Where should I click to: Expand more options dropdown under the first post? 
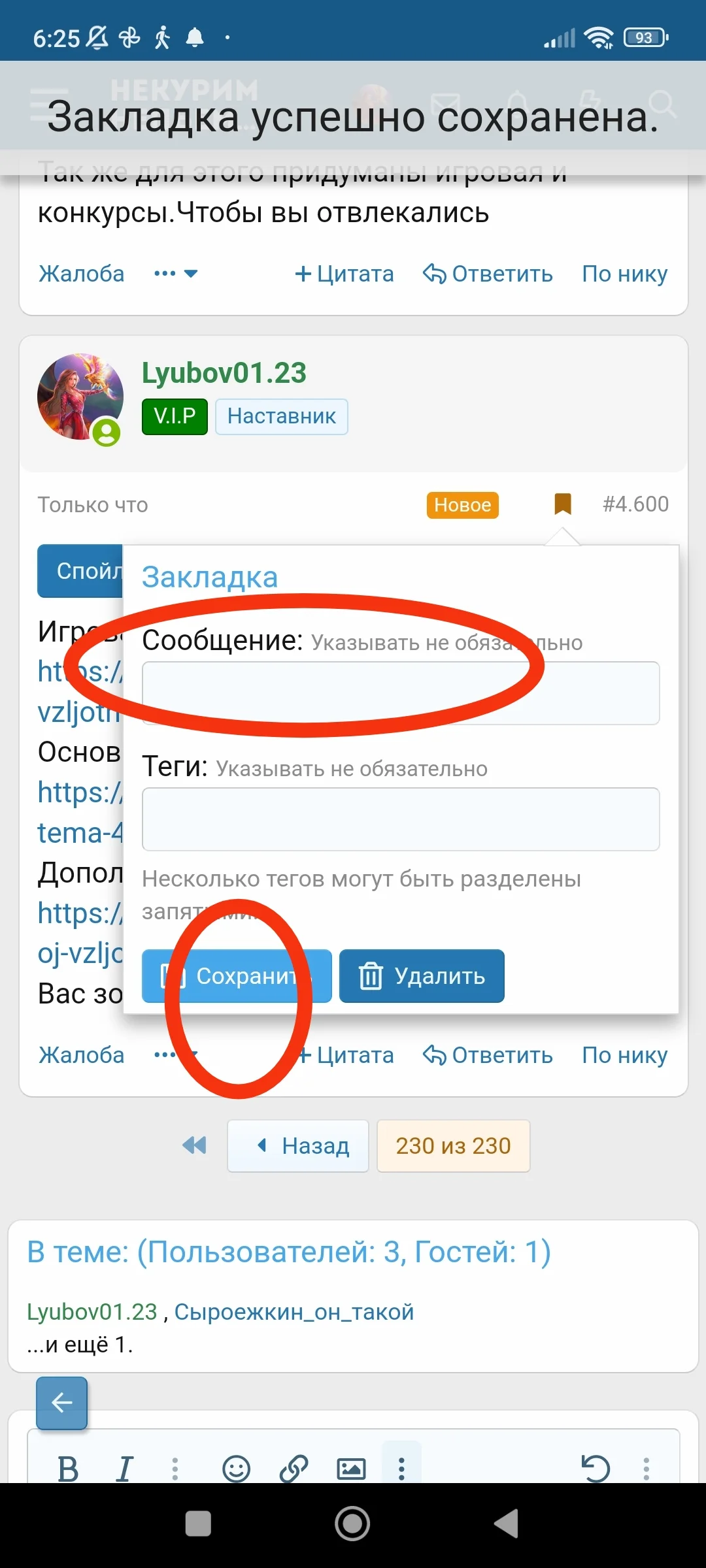[x=176, y=274]
